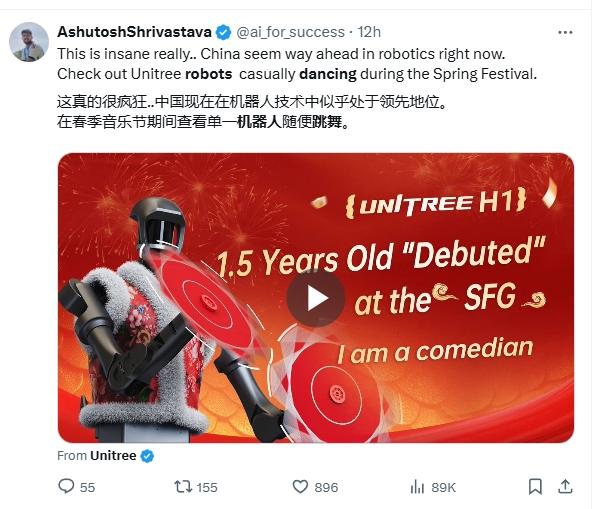Click the Chinese translated tweet text
Viewport: 608px width, 509px height.
[x=252, y=112]
